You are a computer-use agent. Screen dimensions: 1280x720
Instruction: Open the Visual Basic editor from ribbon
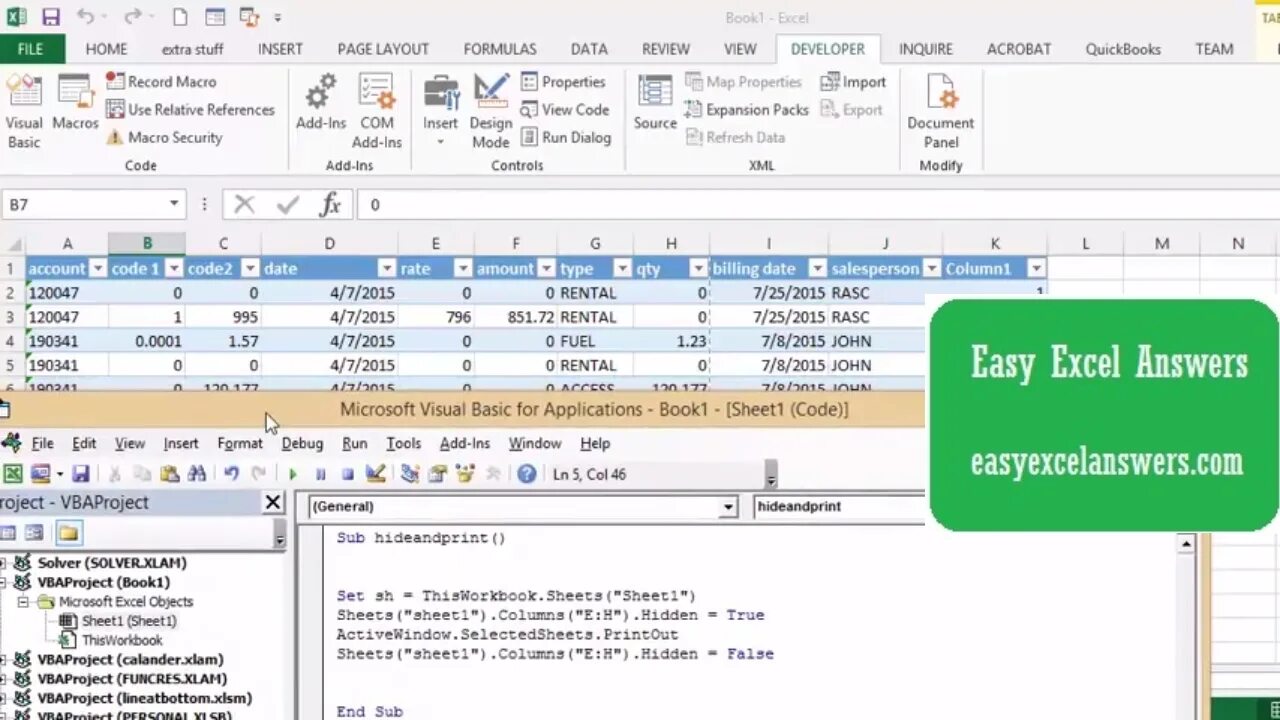point(24,112)
